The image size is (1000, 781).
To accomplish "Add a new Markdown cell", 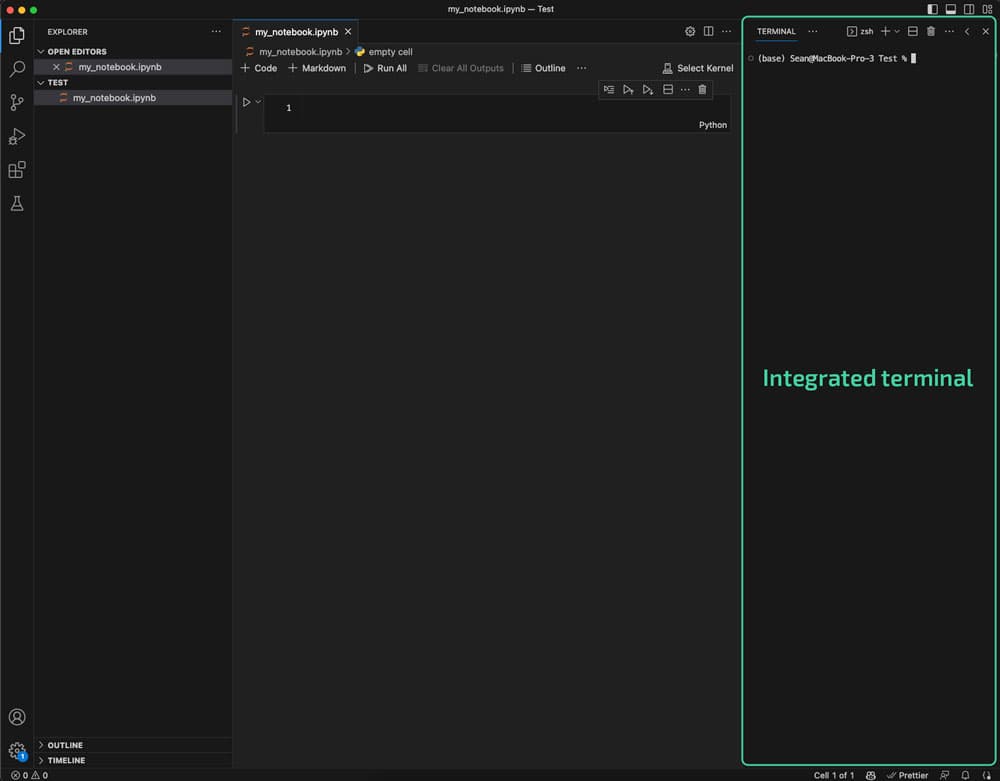I will coord(317,68).
